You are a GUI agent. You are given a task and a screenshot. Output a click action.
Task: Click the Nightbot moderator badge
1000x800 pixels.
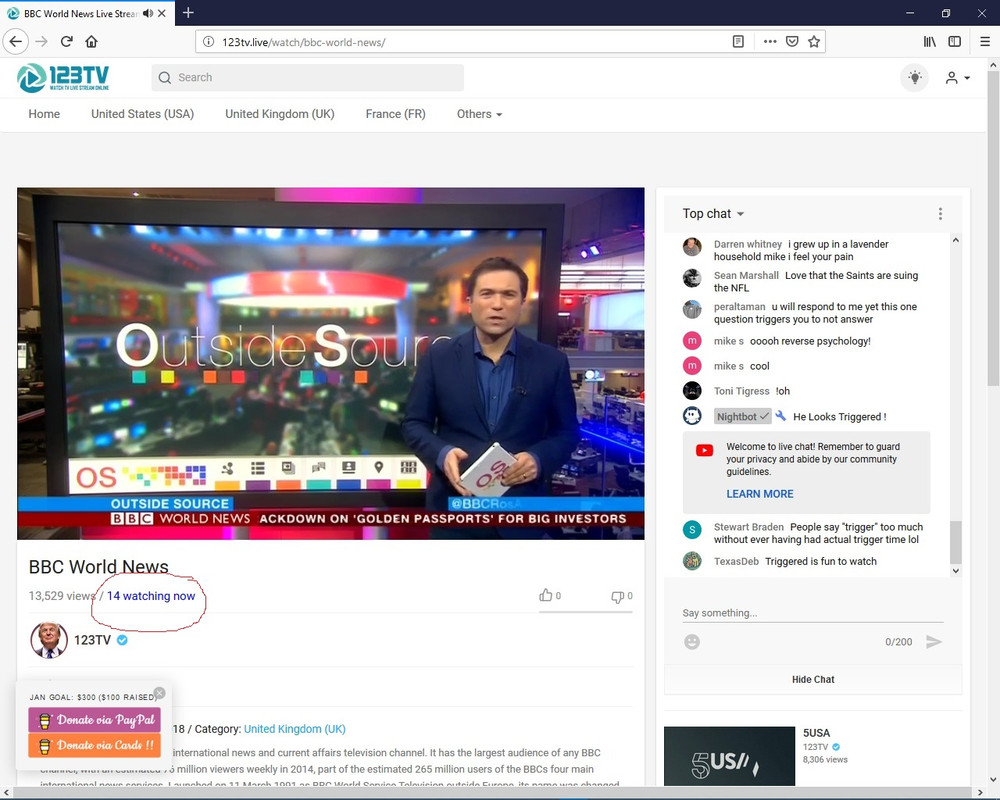click(743, 417)
